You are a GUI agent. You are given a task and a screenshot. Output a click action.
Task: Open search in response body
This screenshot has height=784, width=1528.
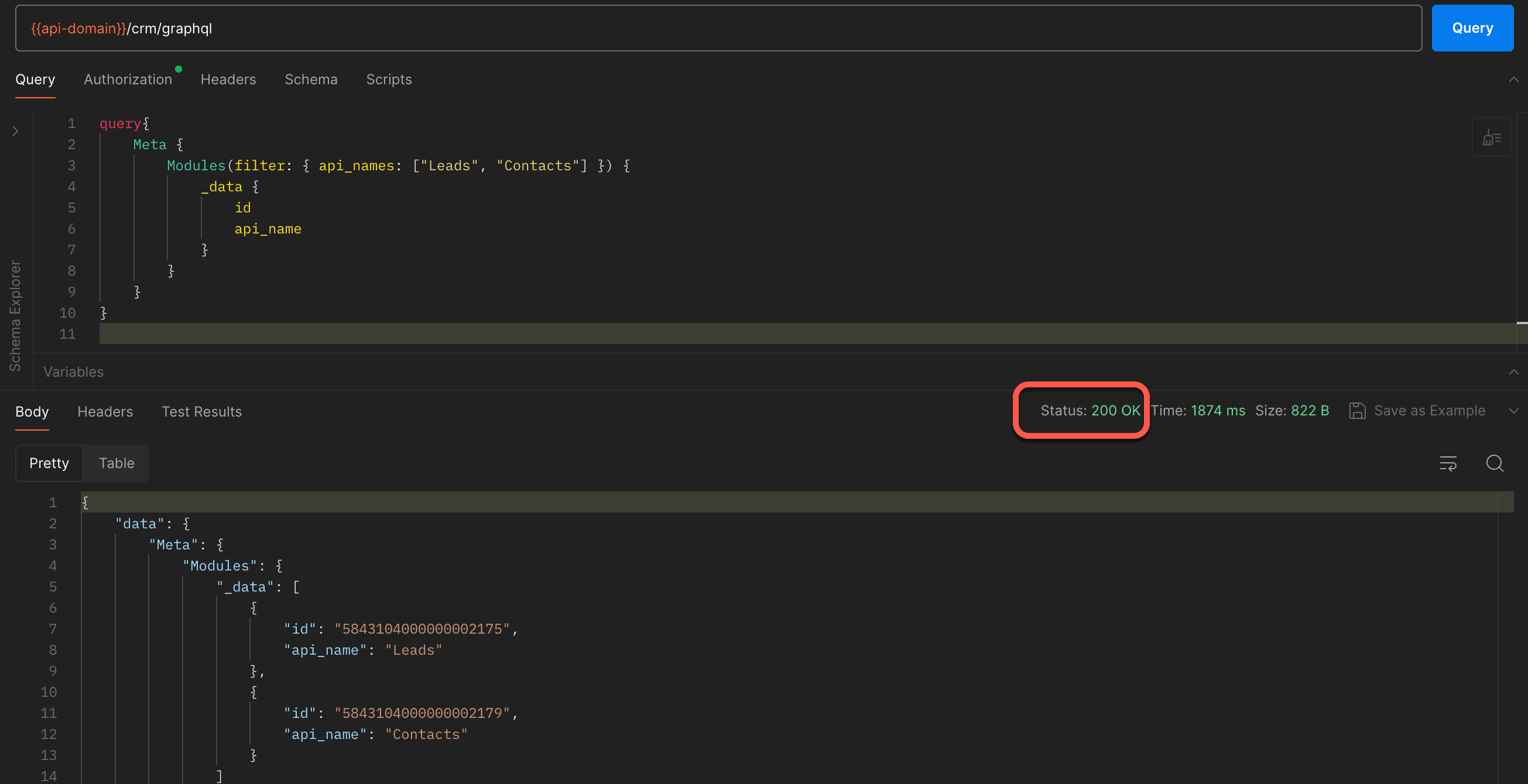pyautogui.click(x=1494, y=463)
